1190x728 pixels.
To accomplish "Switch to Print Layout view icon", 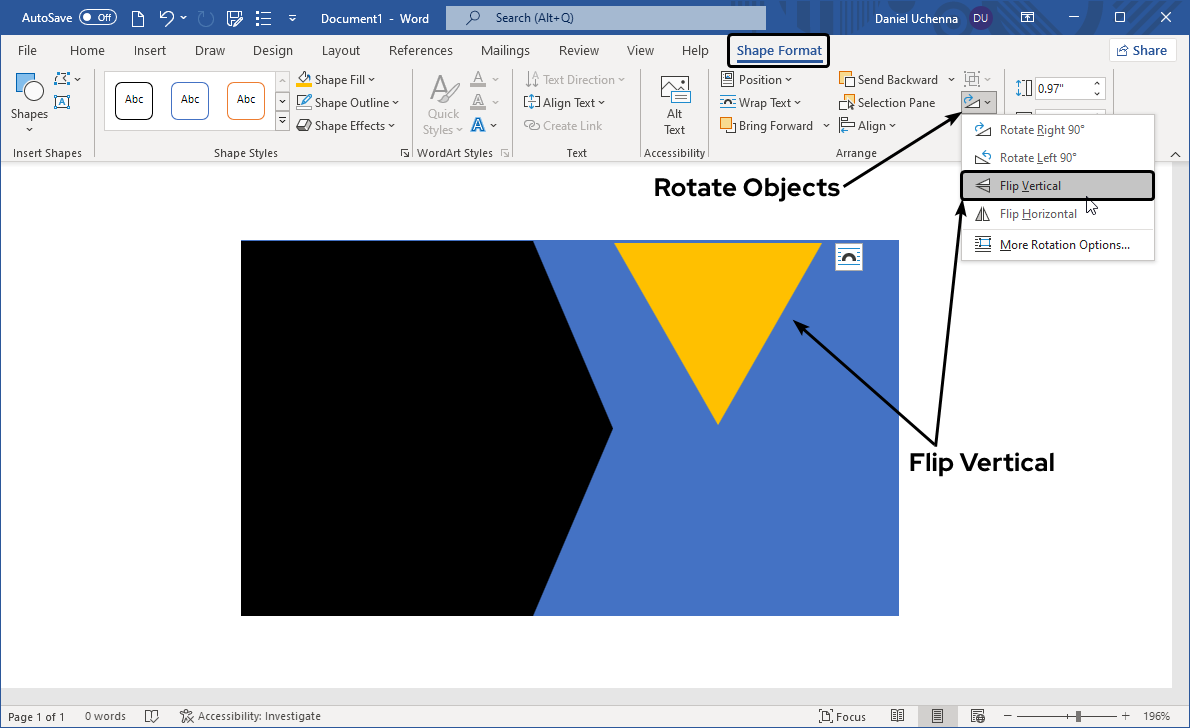I will pos(937,716).
